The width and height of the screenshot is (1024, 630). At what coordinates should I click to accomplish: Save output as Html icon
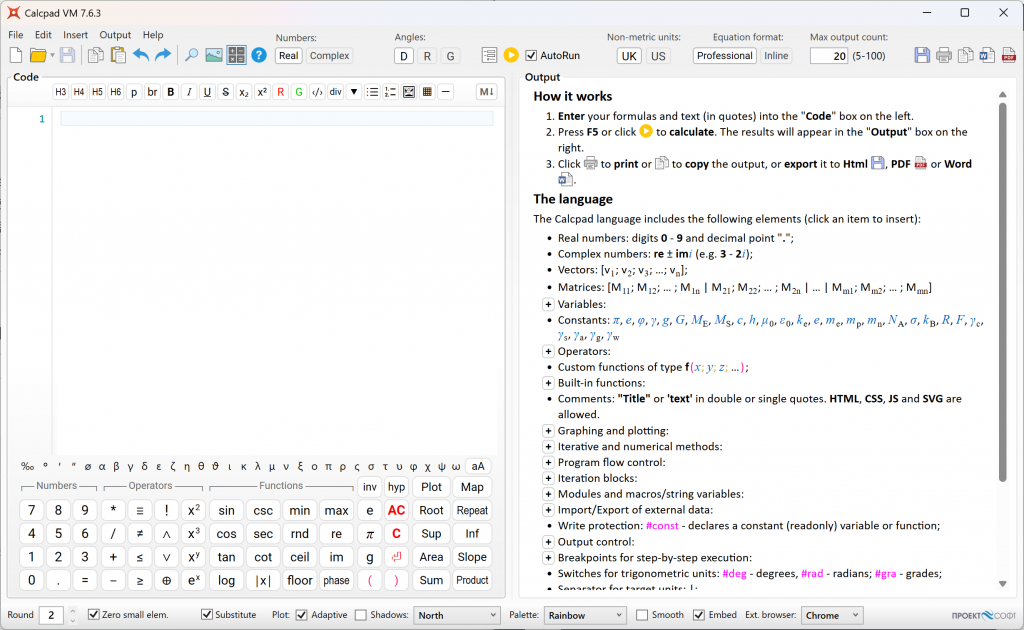(x=921, y=55)
